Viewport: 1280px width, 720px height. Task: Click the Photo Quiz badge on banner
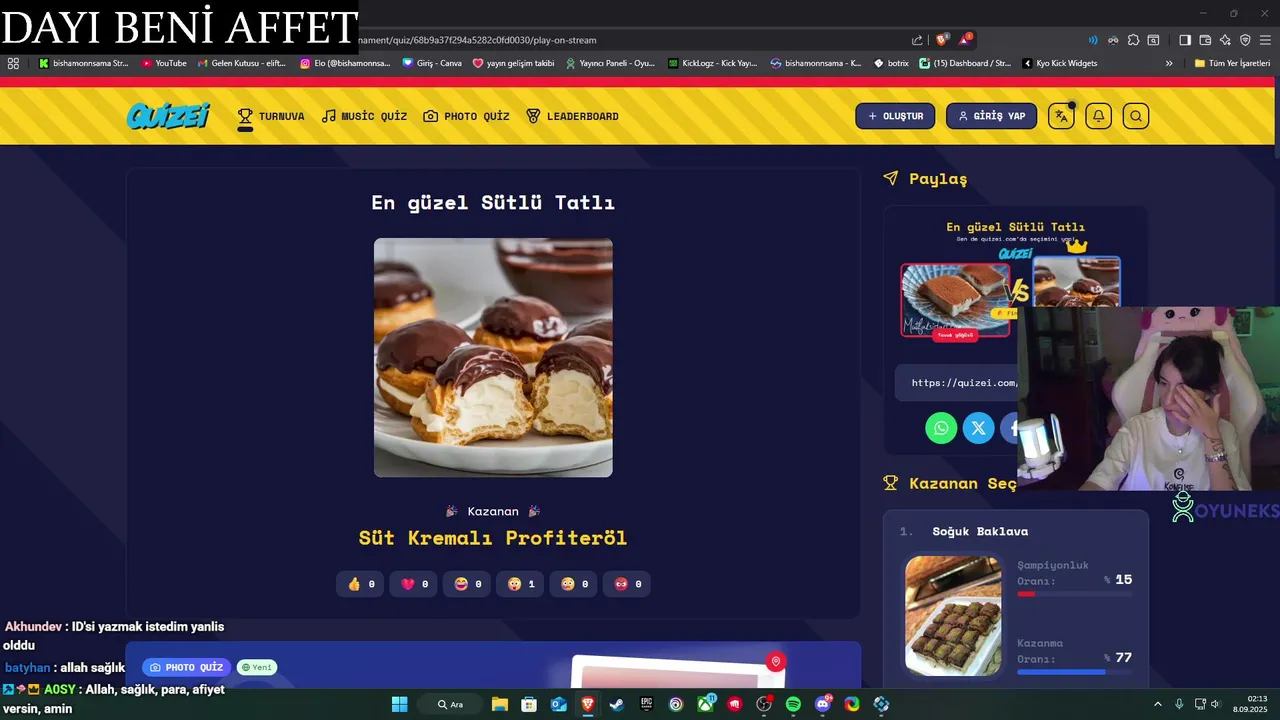pos(187,667)
